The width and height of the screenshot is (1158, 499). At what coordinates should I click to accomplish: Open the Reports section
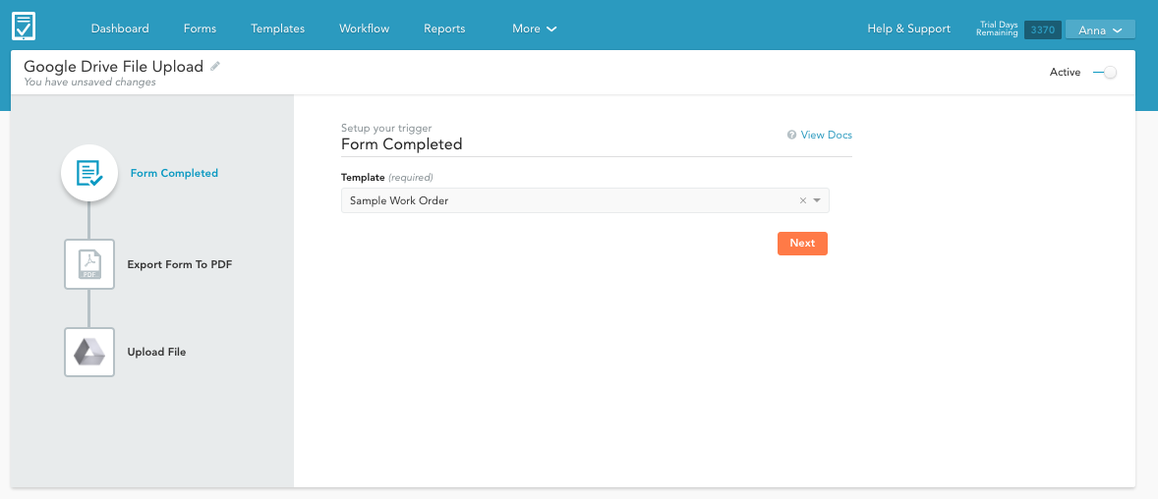click(445, 29)
